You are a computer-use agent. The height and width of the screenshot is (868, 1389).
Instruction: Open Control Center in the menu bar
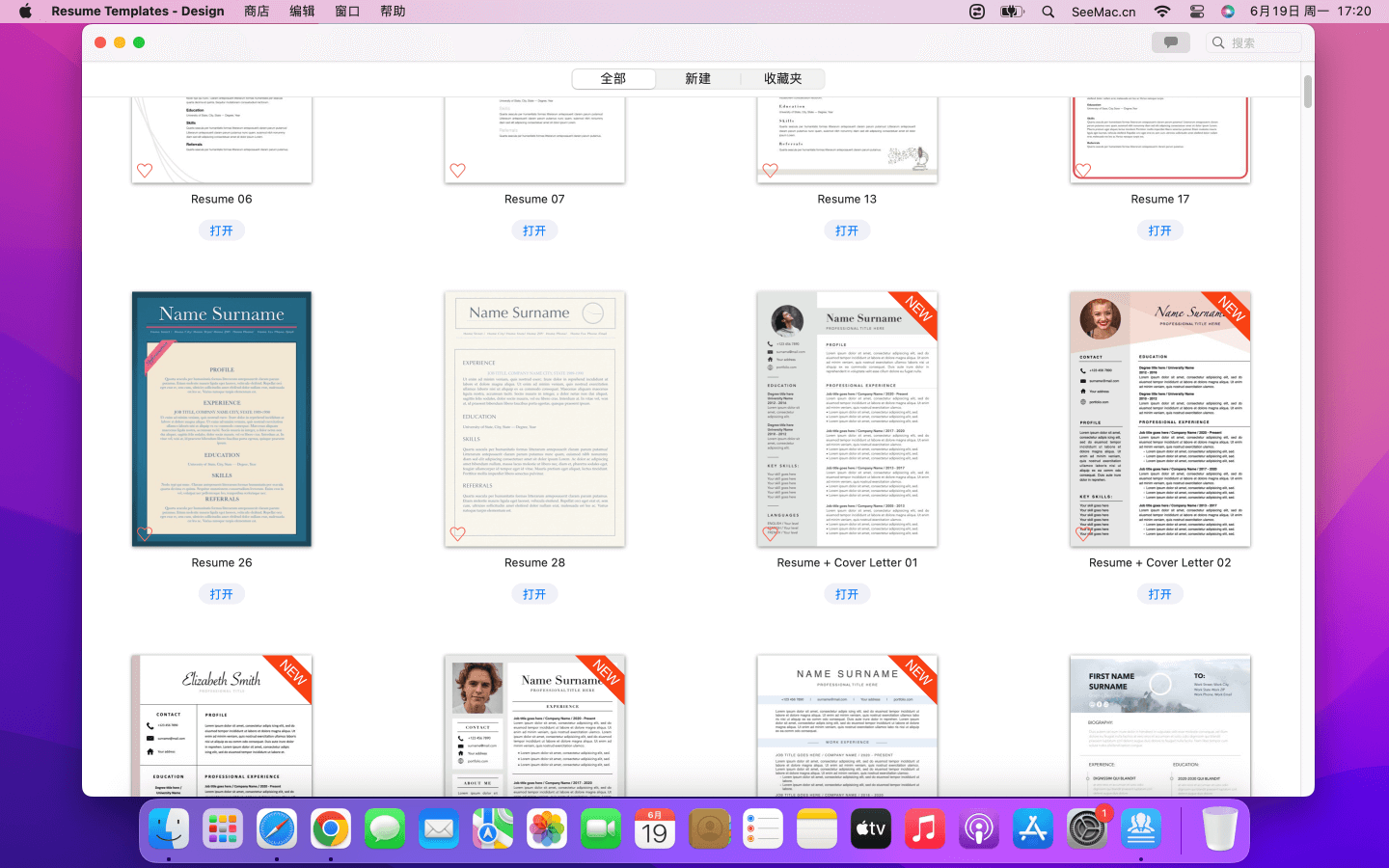(x=1196, y=12)
